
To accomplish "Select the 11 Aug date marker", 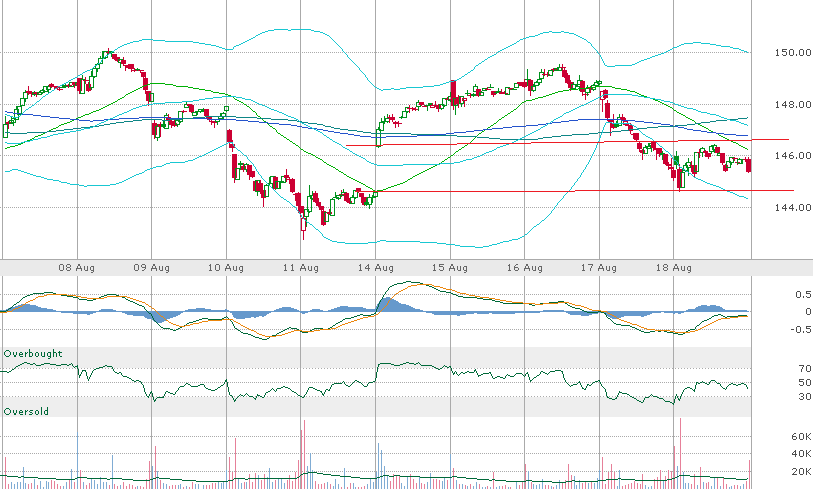I will [301, 268].
